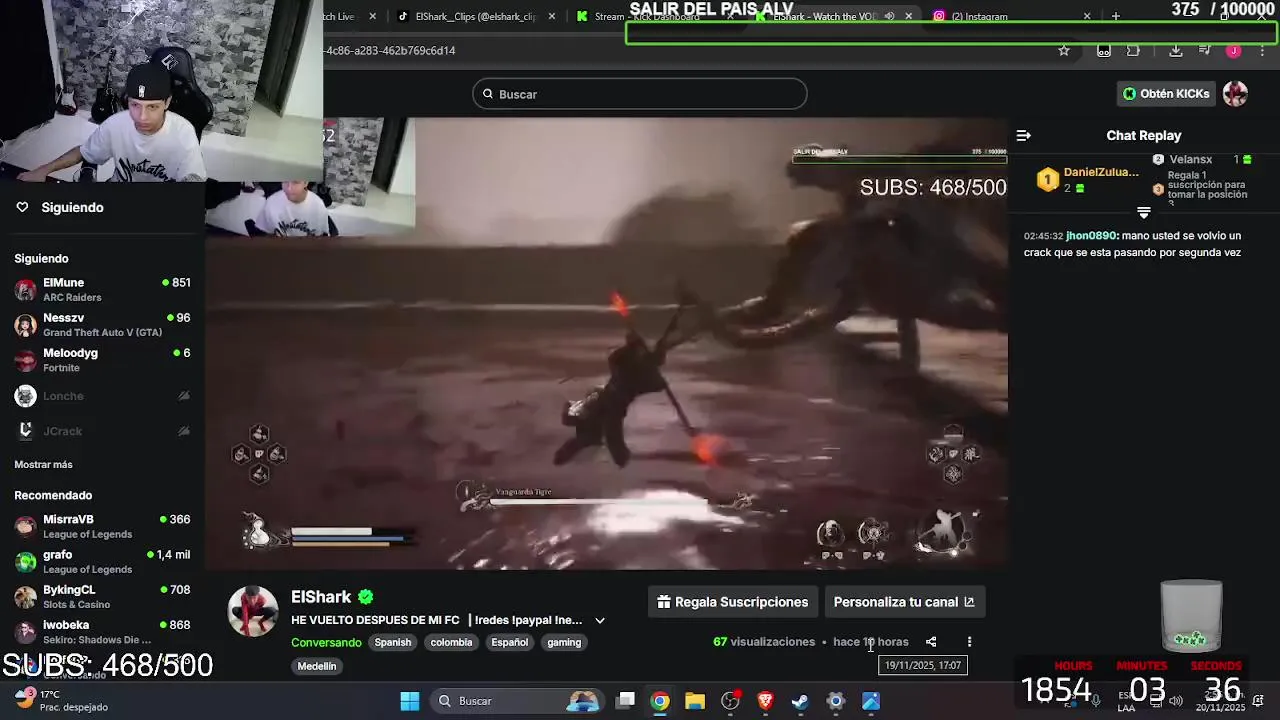Open Brave browser from the taskbar
This screenshot has width=1280, height=720.
click(765, 701)
